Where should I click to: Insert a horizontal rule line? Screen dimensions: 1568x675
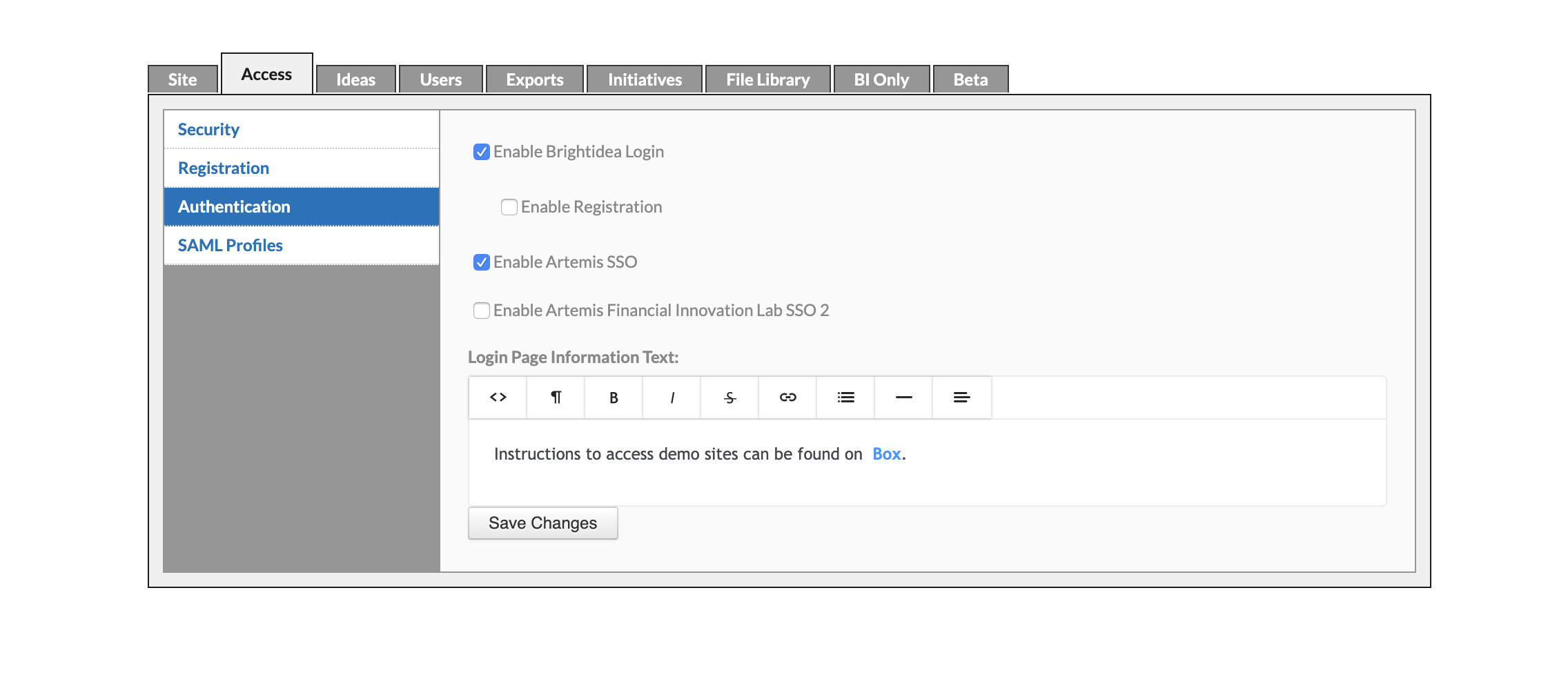(903, 398)
